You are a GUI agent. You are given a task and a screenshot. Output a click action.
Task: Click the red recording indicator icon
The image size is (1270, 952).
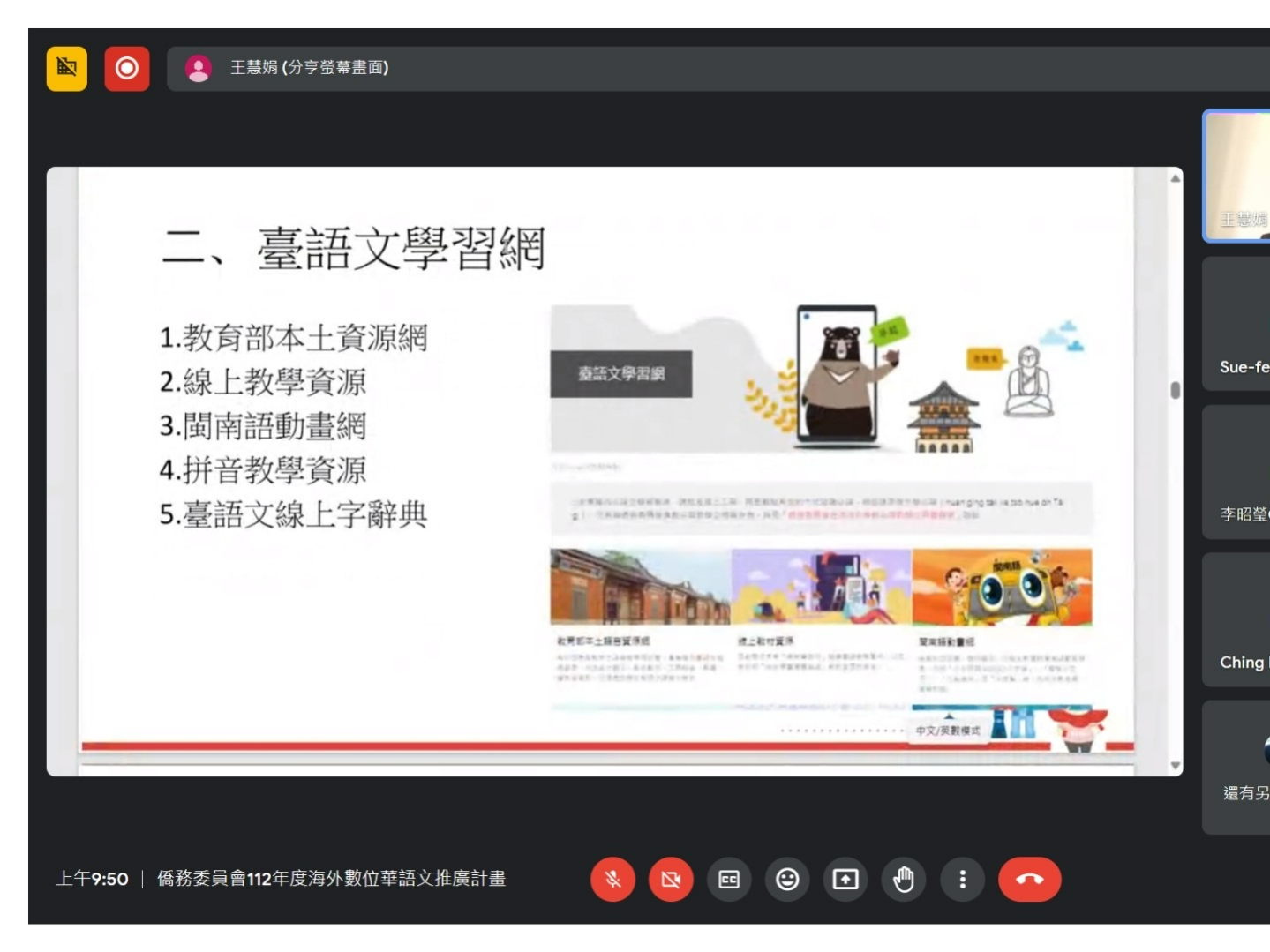127,69
